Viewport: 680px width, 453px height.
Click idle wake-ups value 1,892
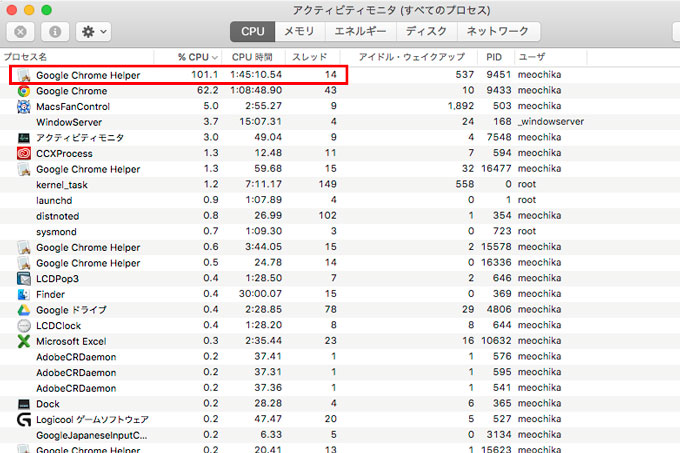pos(461,106)
